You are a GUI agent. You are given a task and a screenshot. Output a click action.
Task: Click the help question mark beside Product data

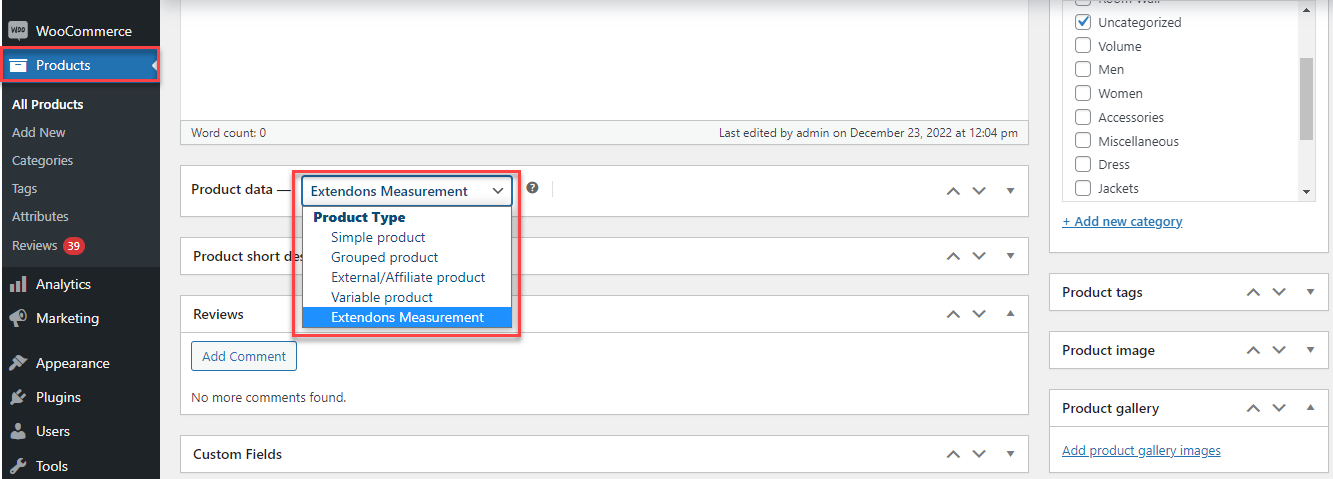(x=533, y=188)
